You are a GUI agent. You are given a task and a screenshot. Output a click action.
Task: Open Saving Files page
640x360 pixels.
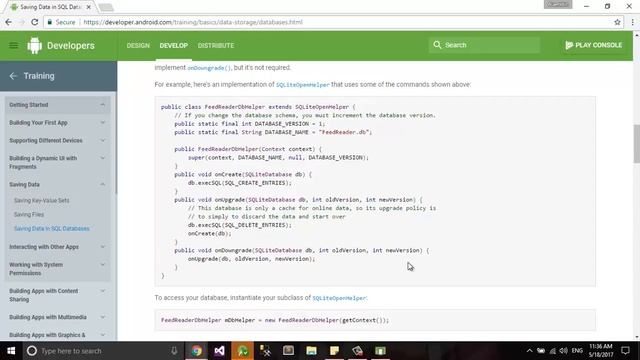coord(29,214)
